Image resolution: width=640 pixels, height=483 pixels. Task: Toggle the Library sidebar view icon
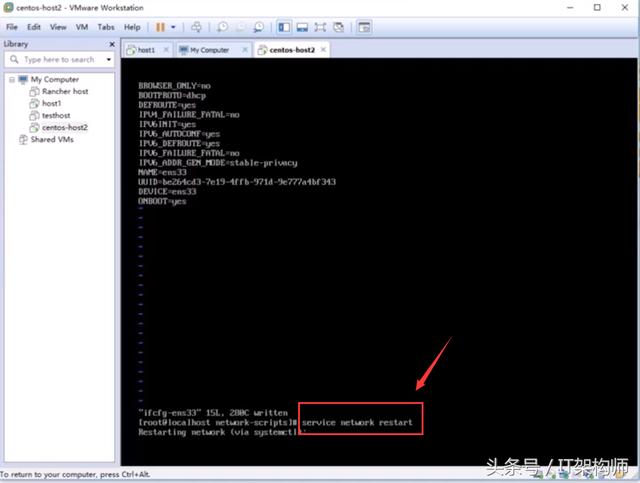284,27
